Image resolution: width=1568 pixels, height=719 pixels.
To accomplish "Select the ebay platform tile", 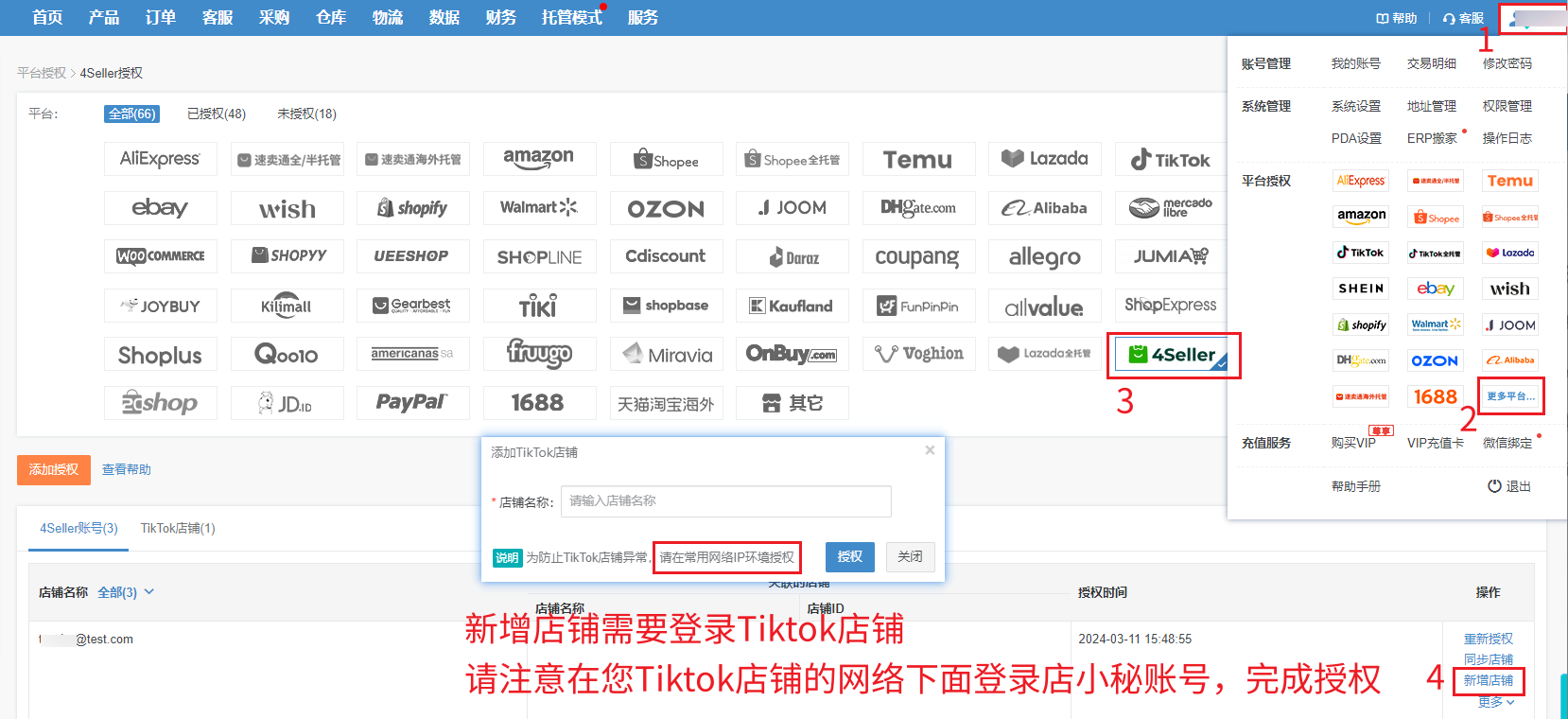I will point(160,208).
